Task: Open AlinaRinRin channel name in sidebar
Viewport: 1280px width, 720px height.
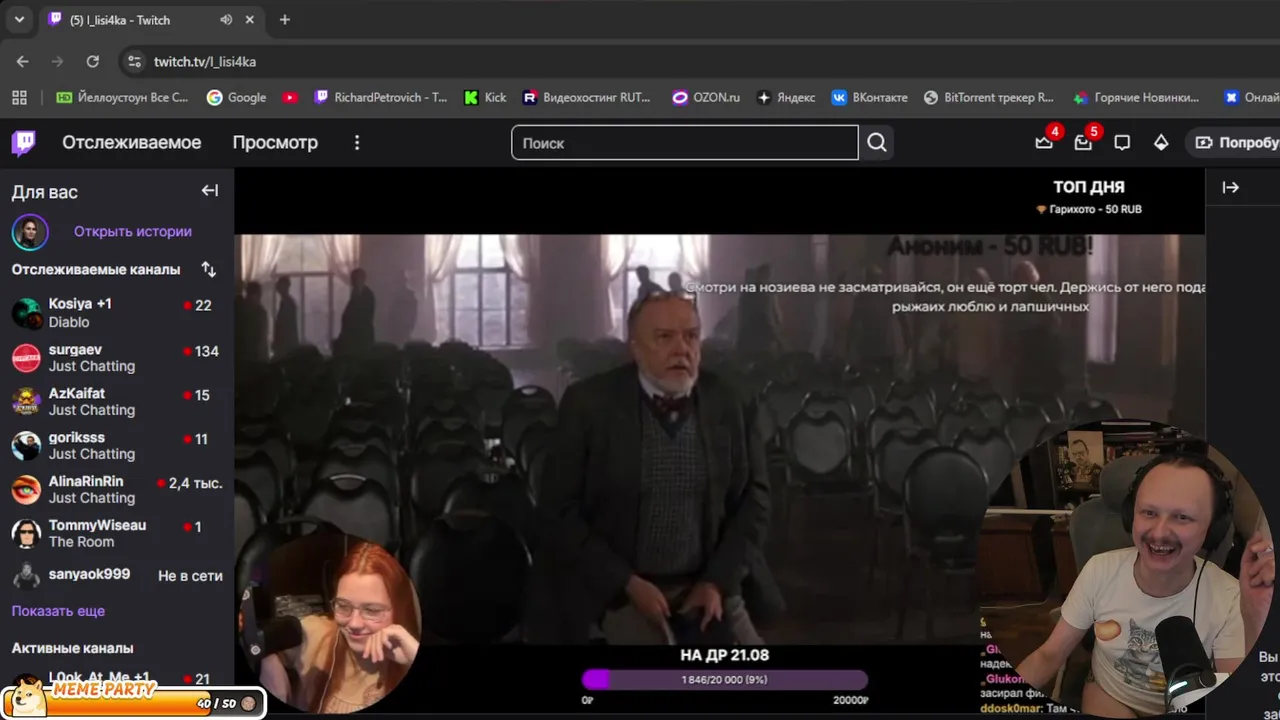Action: (x=86, y=482)
